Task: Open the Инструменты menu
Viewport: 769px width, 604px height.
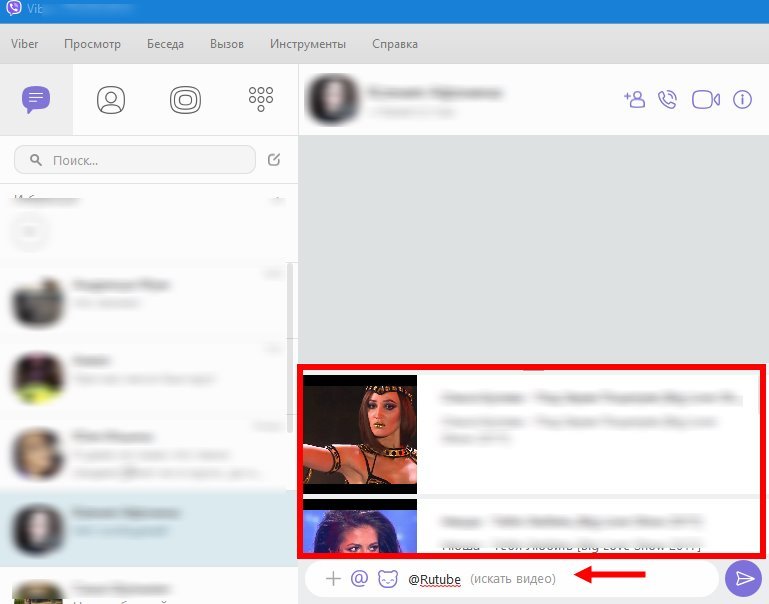Action: (308, 44)
